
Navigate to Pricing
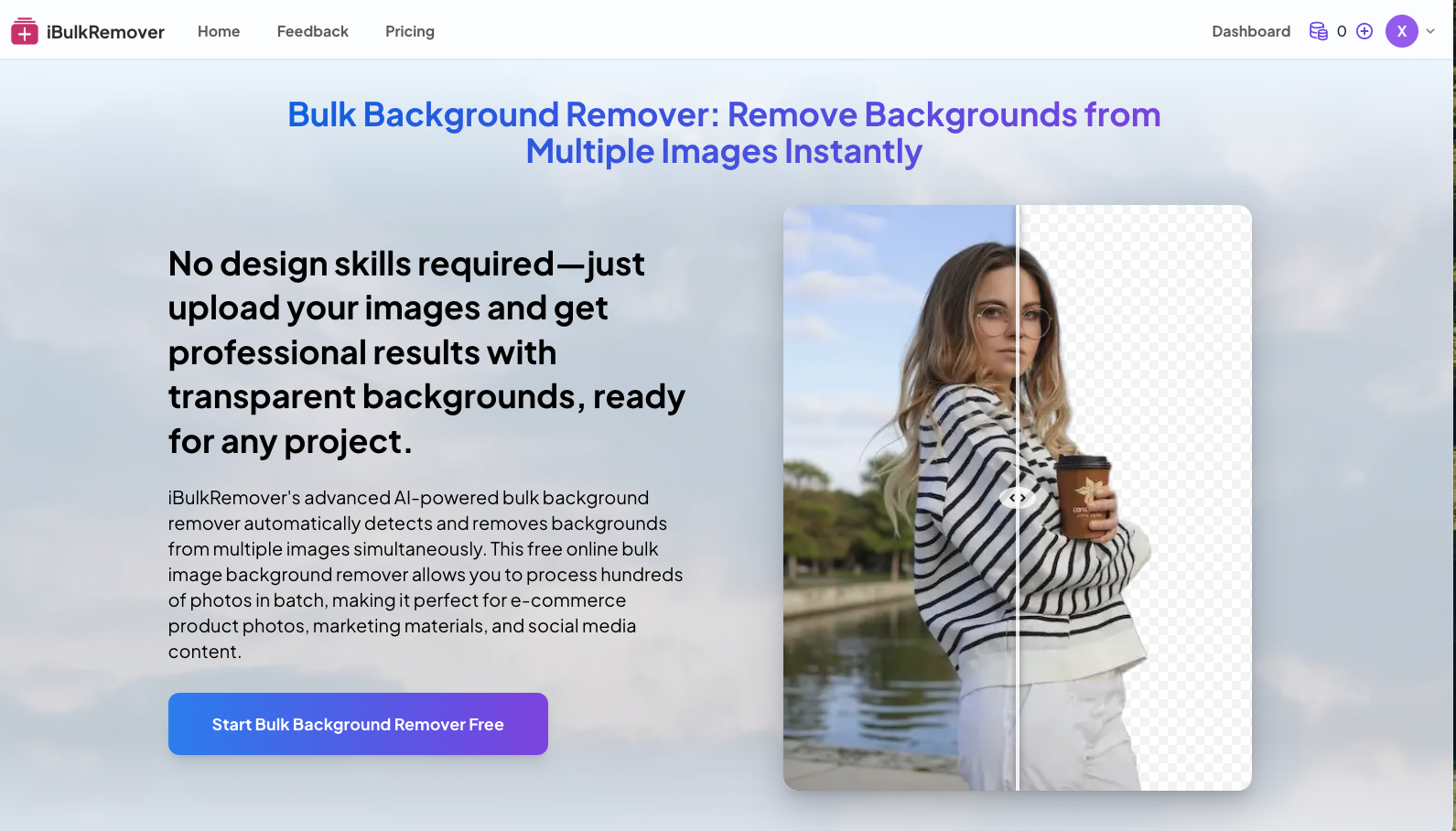point(409,32)
